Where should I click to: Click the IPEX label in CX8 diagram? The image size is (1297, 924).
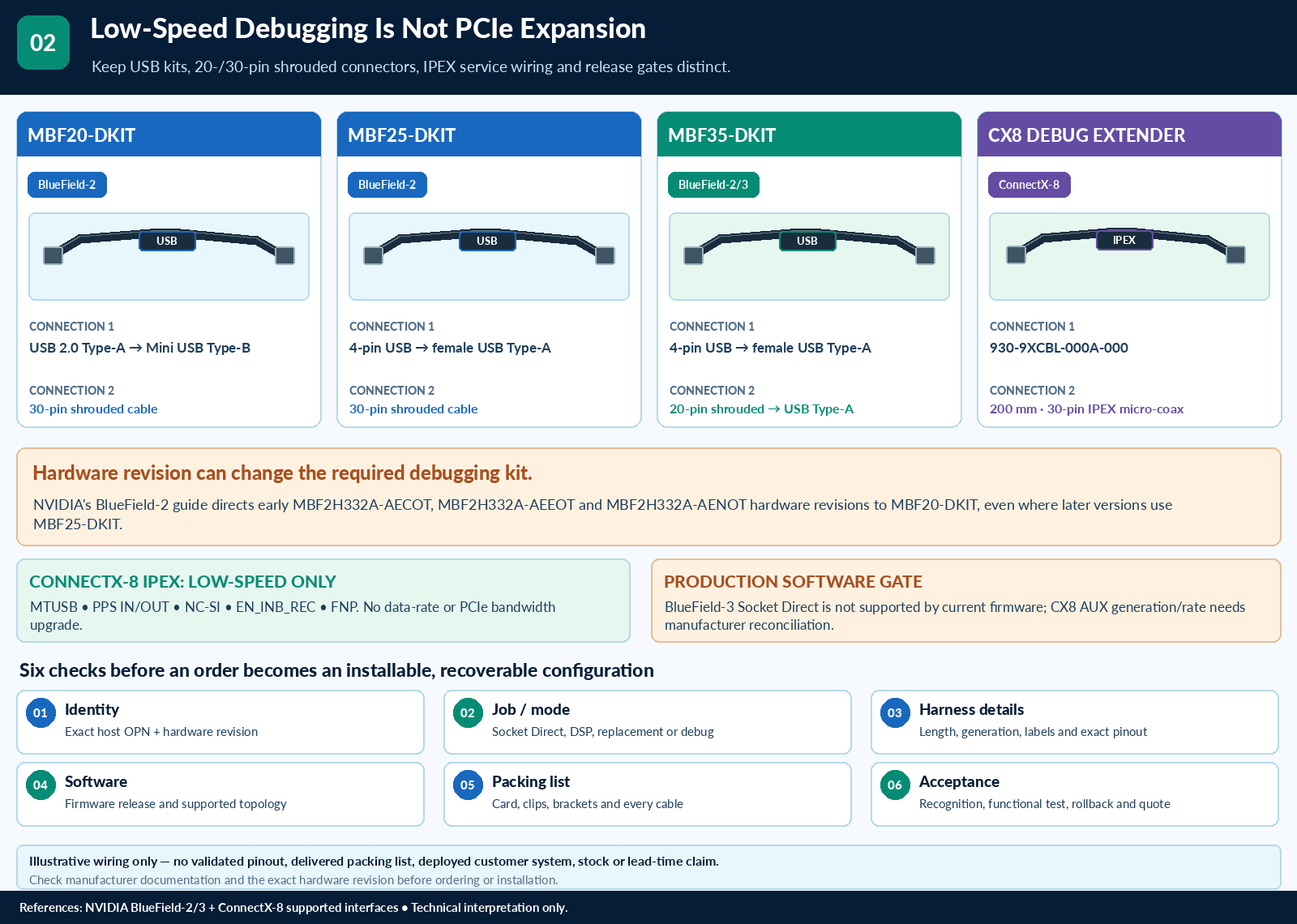1124,240
